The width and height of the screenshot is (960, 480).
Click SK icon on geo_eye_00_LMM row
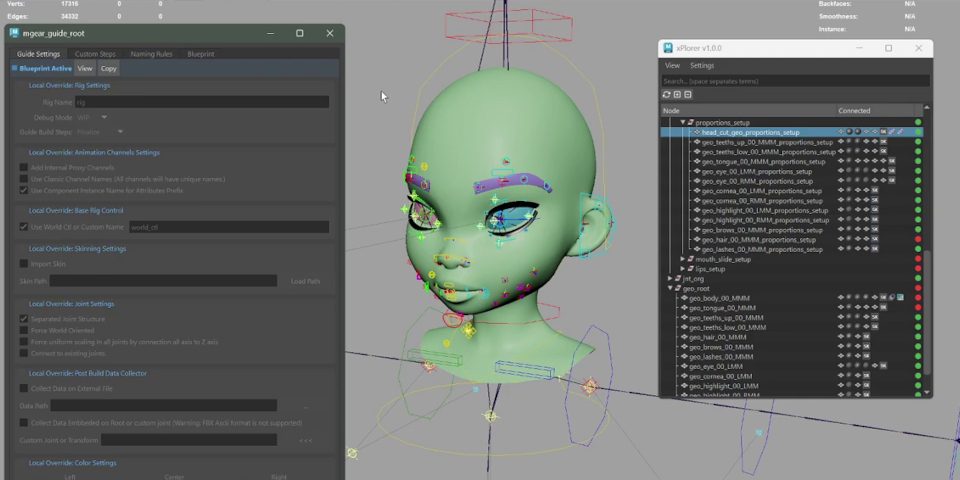883,366
